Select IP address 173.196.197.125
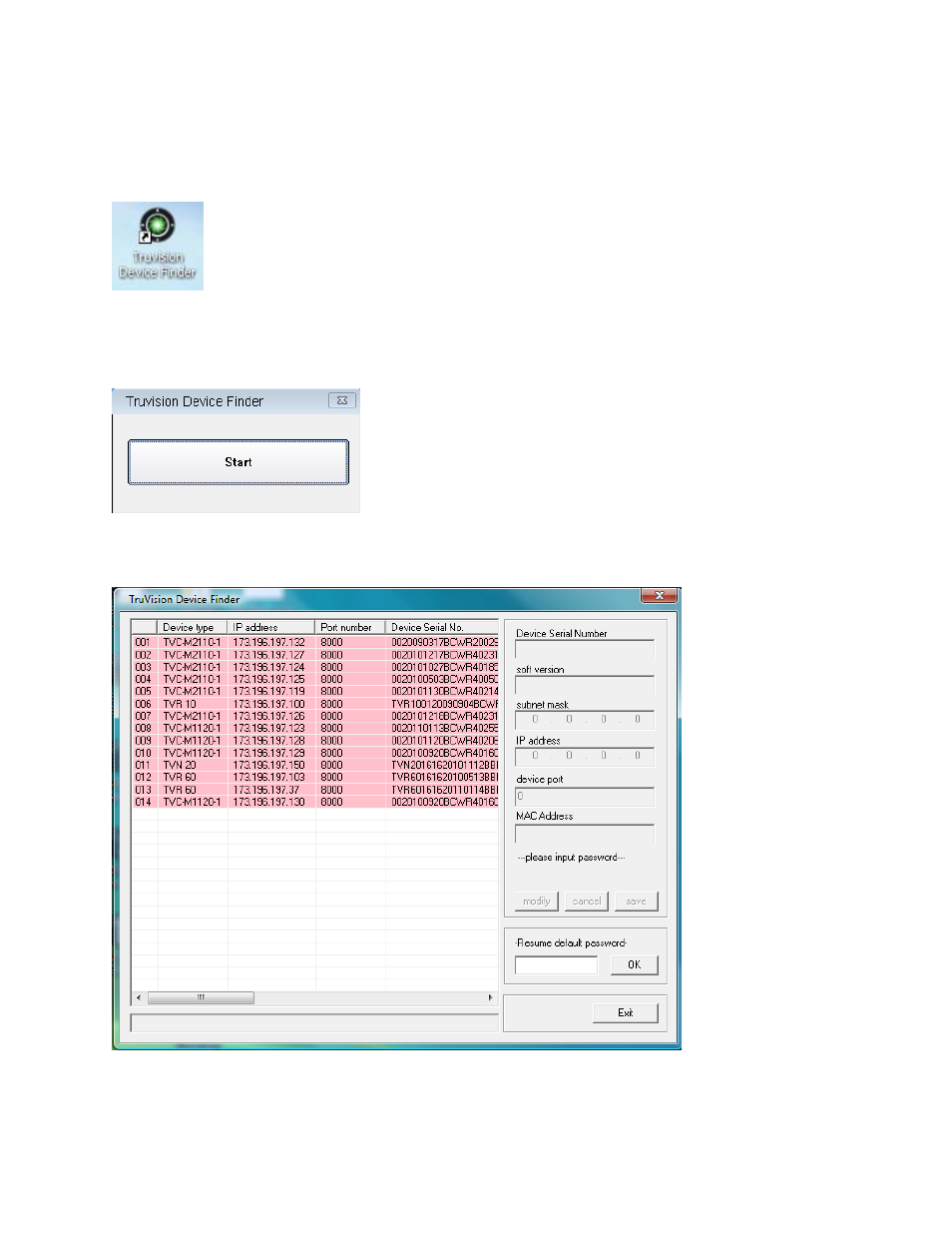Image resolution: width=952 pixels, height=1233 pixels. click(x=269, y=679)
